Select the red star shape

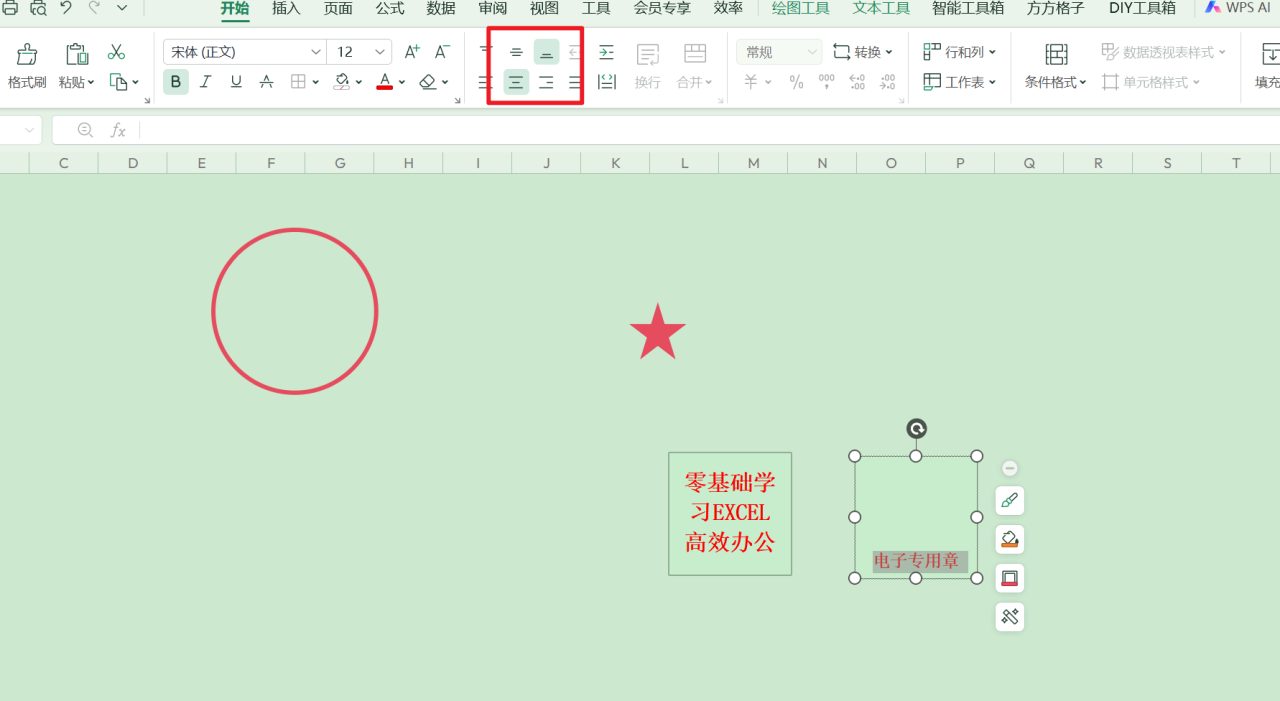658,333
